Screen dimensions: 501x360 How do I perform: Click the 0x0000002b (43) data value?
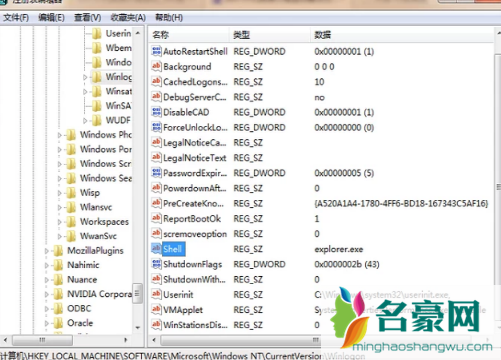(347, 264)
